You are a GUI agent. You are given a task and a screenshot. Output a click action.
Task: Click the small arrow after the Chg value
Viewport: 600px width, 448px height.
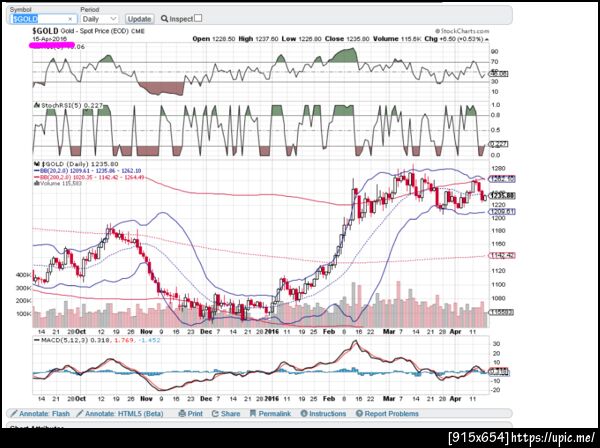pos(486,39)
